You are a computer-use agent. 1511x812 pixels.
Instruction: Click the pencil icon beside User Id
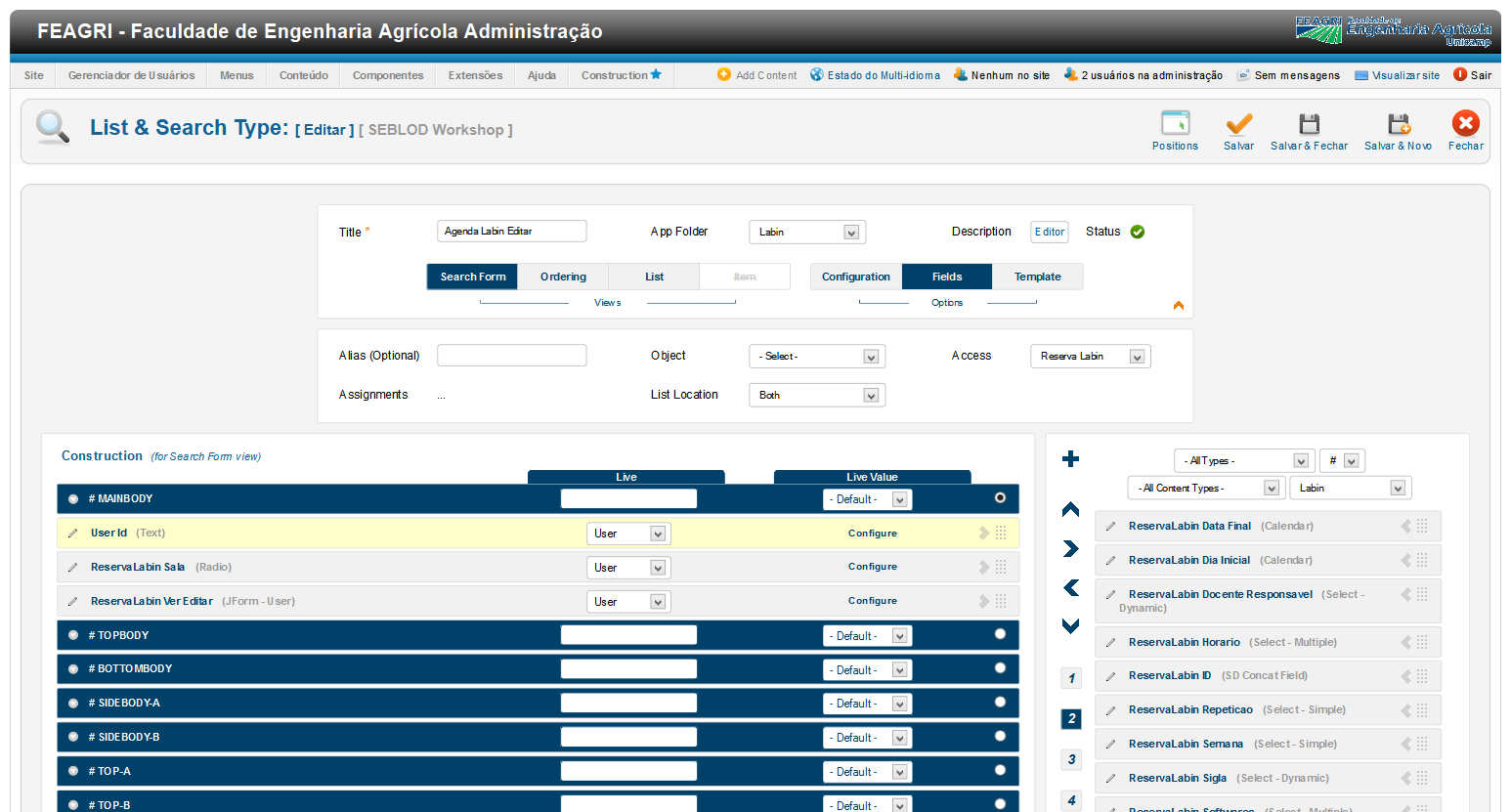[72, 534]
